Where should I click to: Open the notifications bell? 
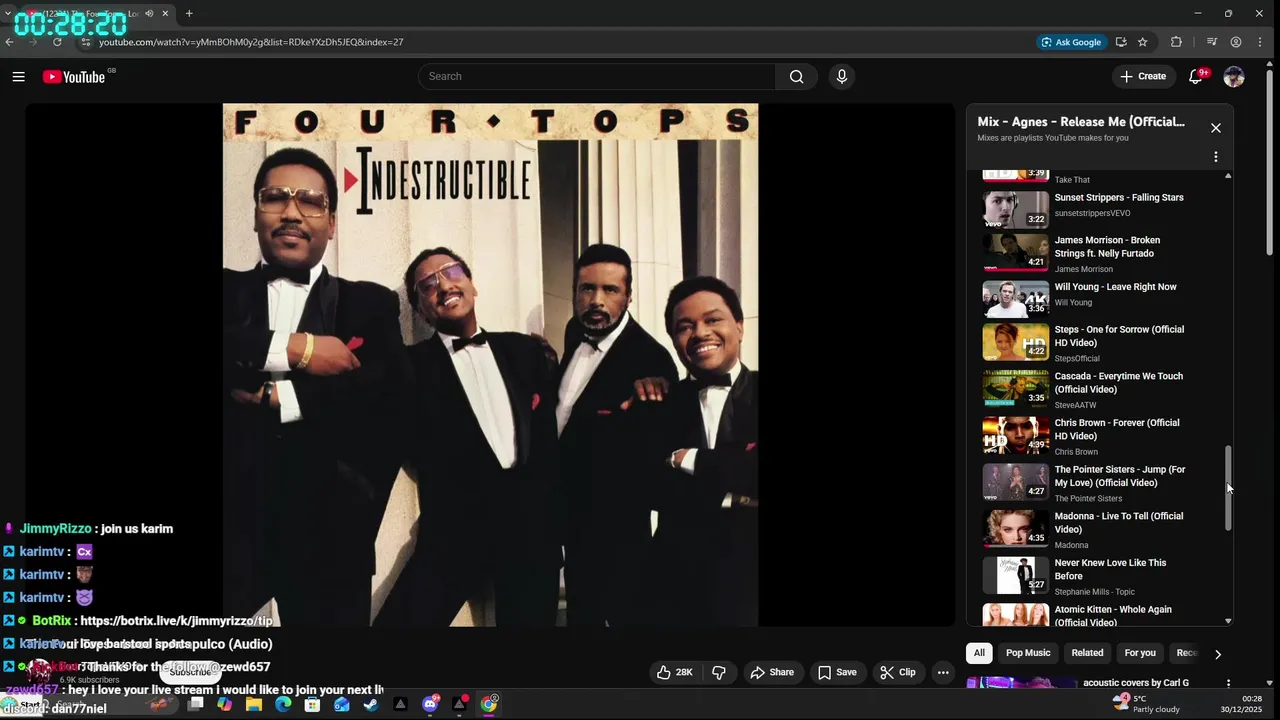pos(1195,76)
